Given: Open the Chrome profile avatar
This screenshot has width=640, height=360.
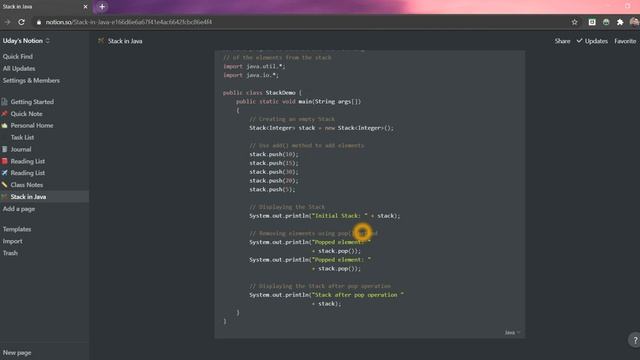Looking at the screenshot, I should (634, 22).
